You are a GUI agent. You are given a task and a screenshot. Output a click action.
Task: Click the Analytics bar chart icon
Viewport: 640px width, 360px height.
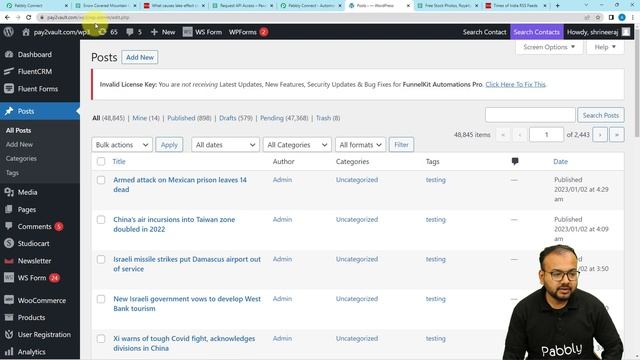click(x=9, y=351)
